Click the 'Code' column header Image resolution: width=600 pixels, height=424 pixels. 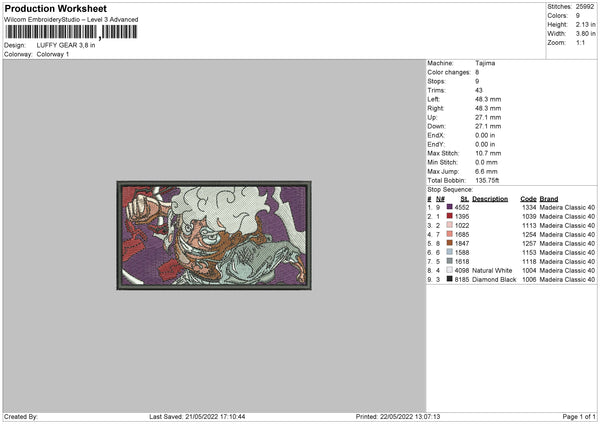coord(528,199)
